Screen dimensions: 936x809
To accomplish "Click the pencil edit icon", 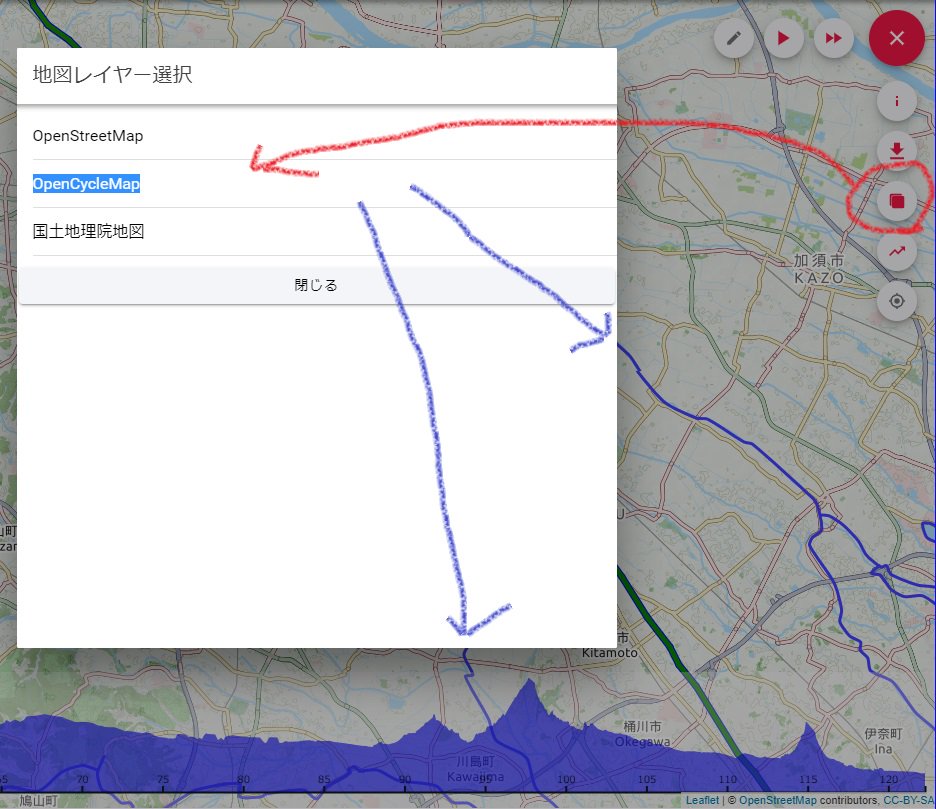I will click(734, 38).
